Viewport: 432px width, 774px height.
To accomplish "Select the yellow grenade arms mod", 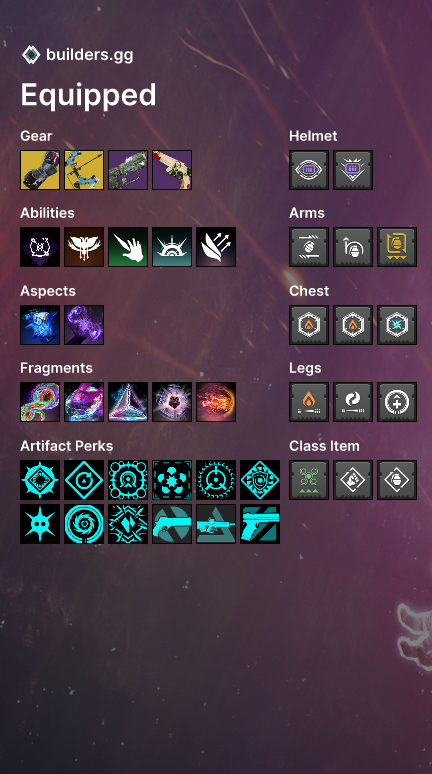I will 397,247.
